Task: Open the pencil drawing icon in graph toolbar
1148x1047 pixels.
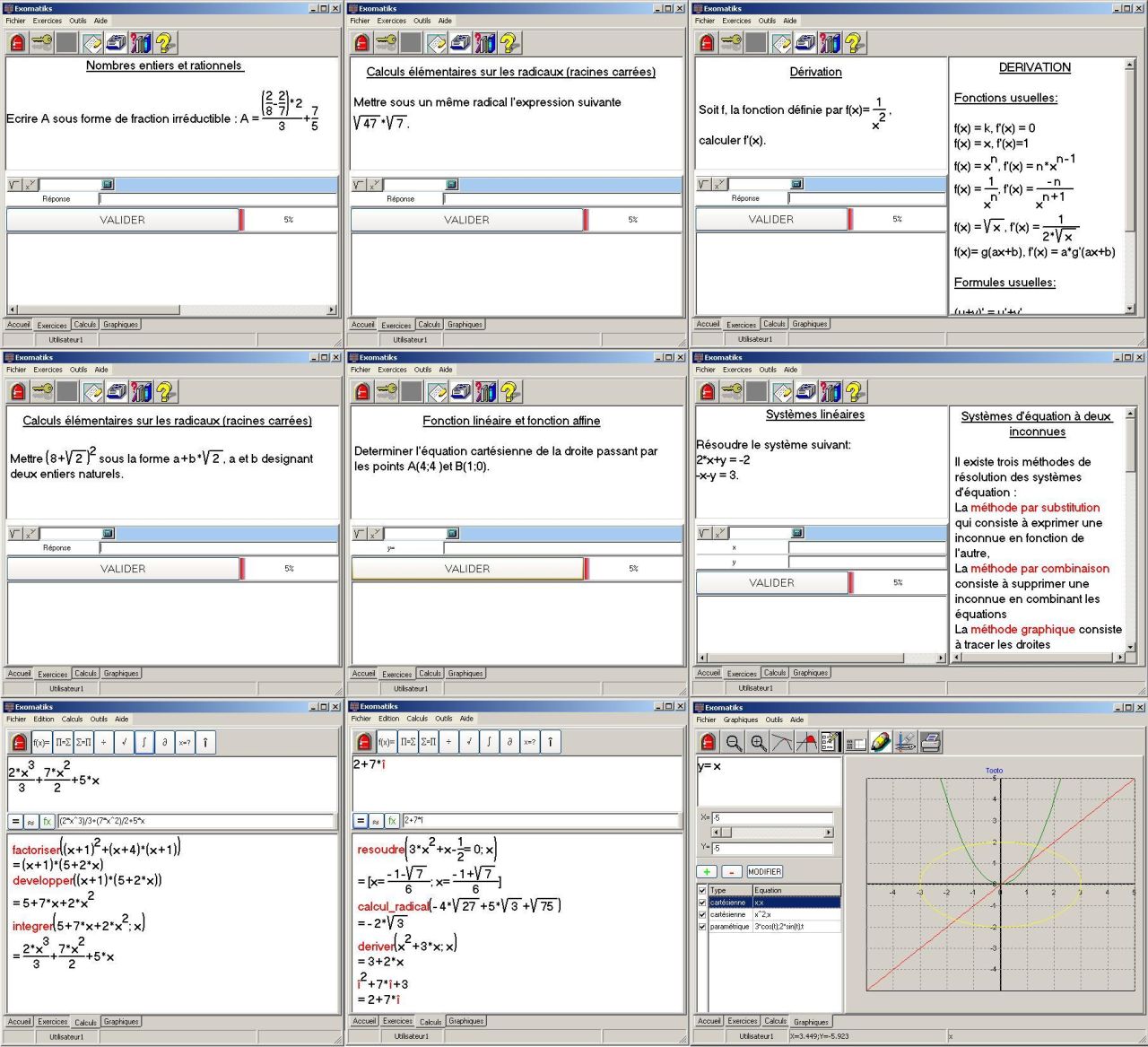Action: pos(881,742)
